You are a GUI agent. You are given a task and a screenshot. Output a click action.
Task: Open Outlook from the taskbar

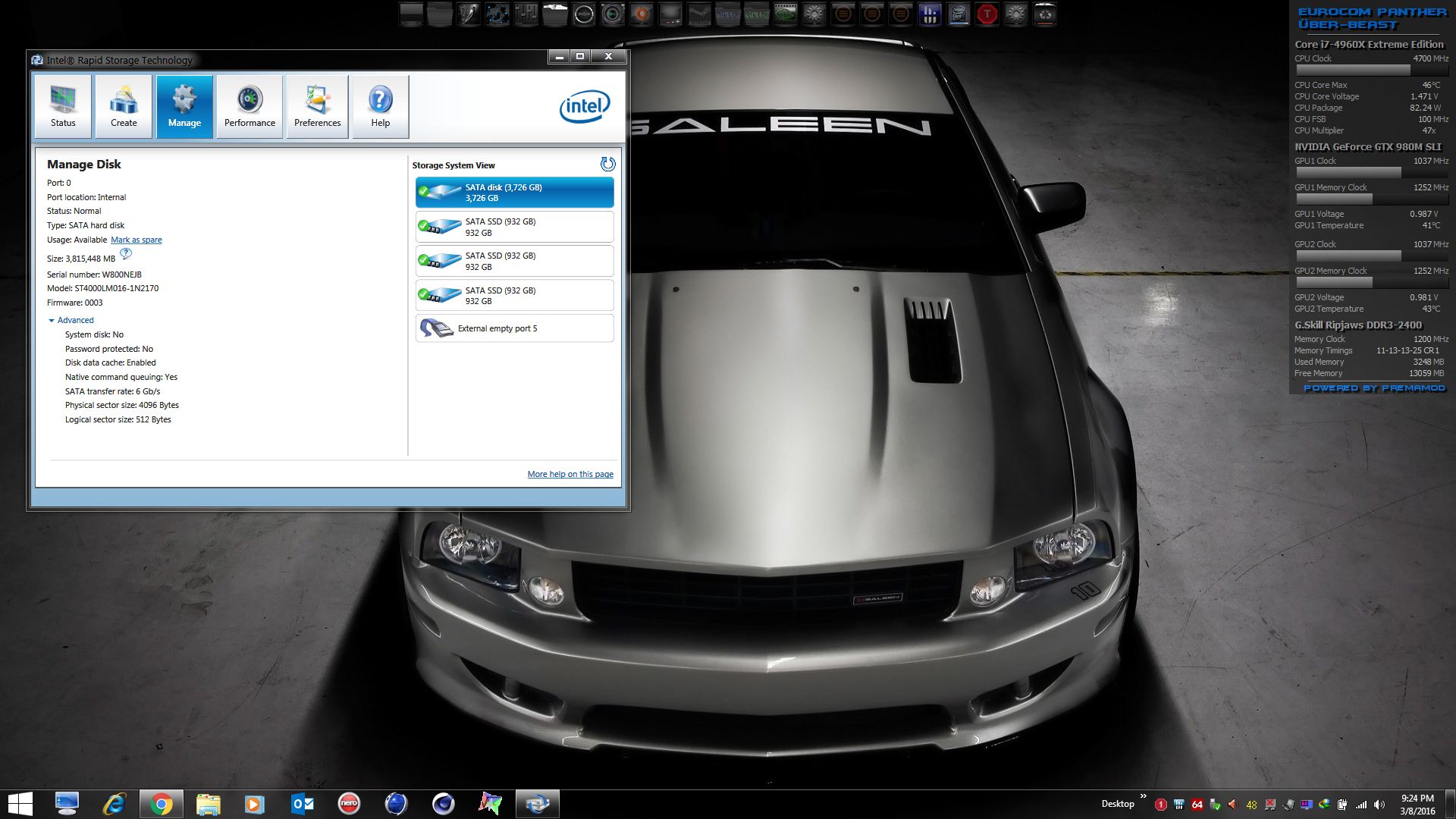pos(302,804)
